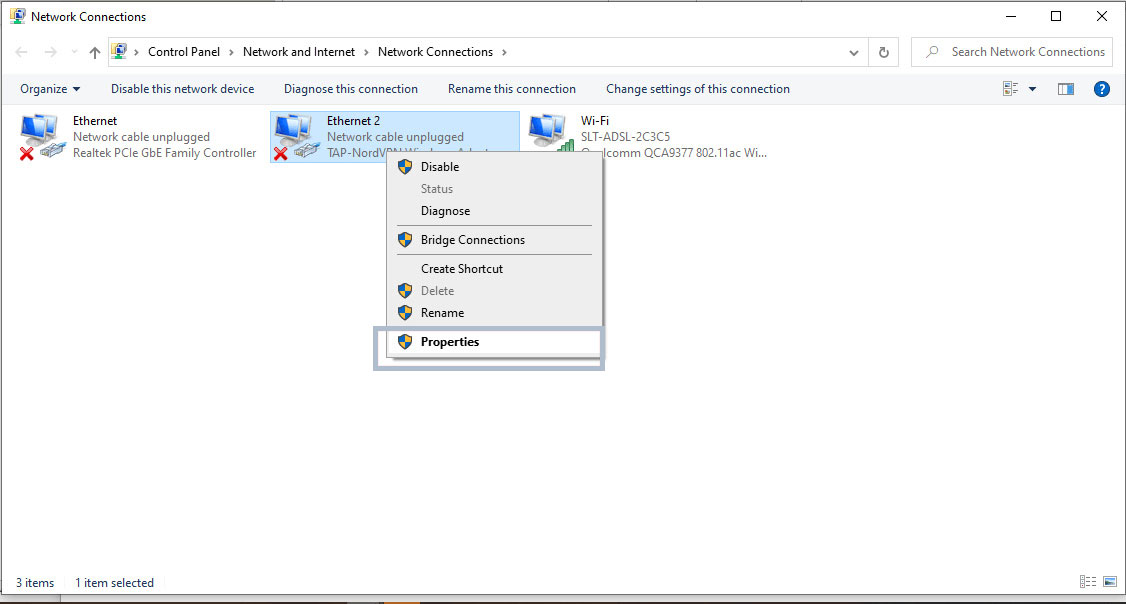Click Disable this network device
Screen dimensions: 1126x604
coord(182,89)
